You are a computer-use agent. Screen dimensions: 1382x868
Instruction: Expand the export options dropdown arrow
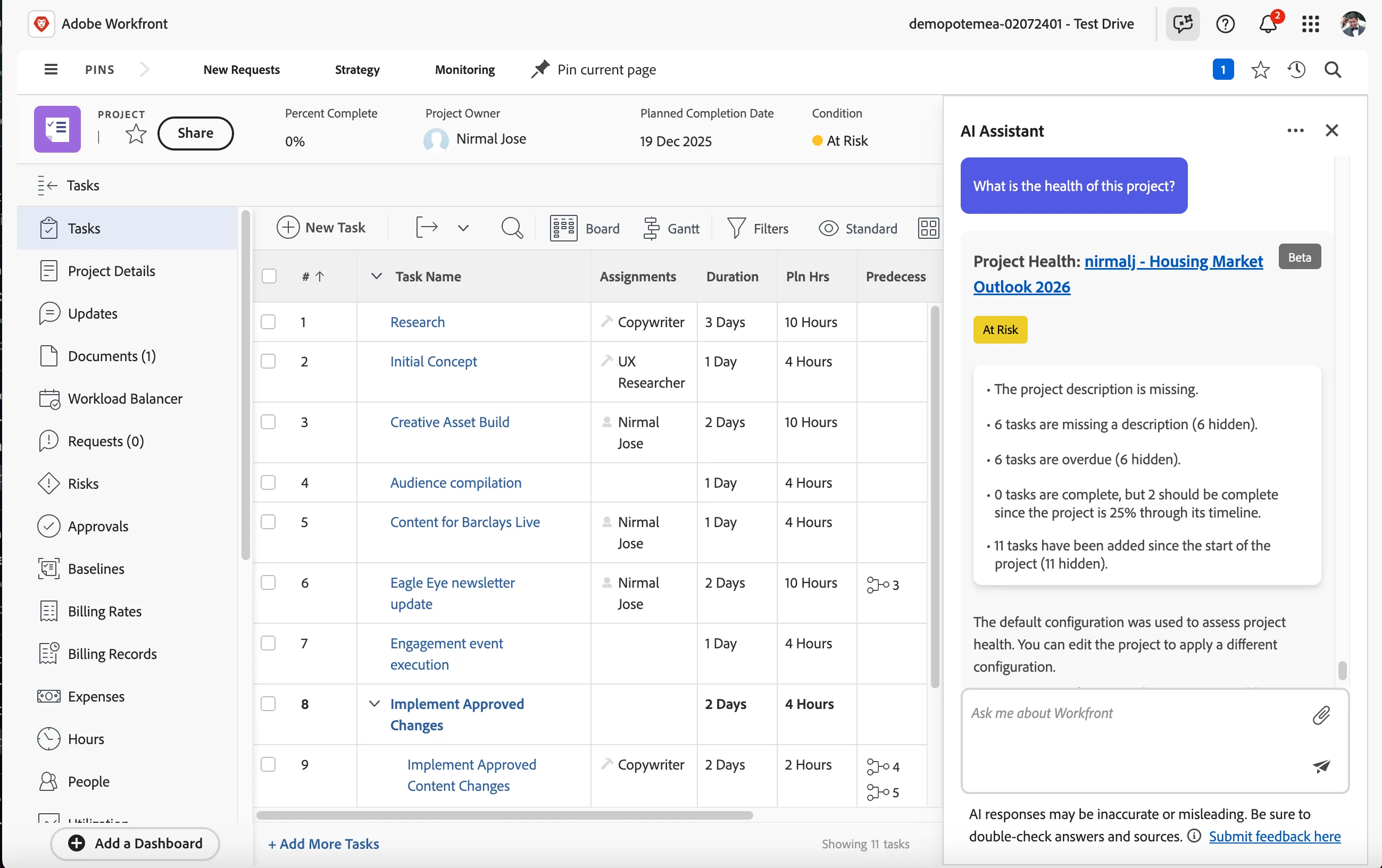[463, 228]
